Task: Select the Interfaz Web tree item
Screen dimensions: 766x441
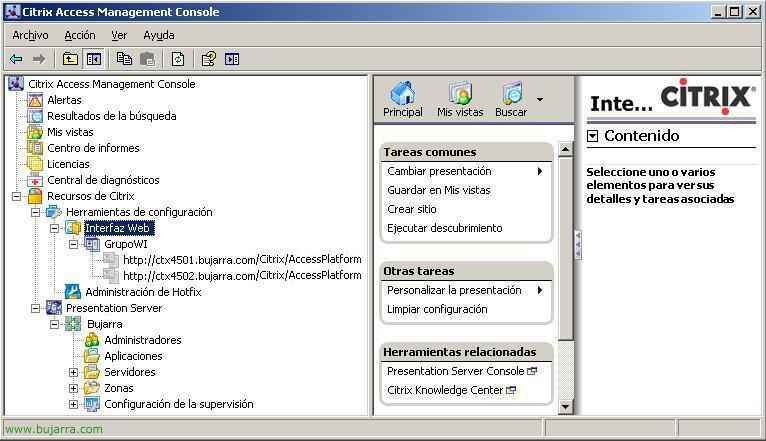Action: click(117, 228)
